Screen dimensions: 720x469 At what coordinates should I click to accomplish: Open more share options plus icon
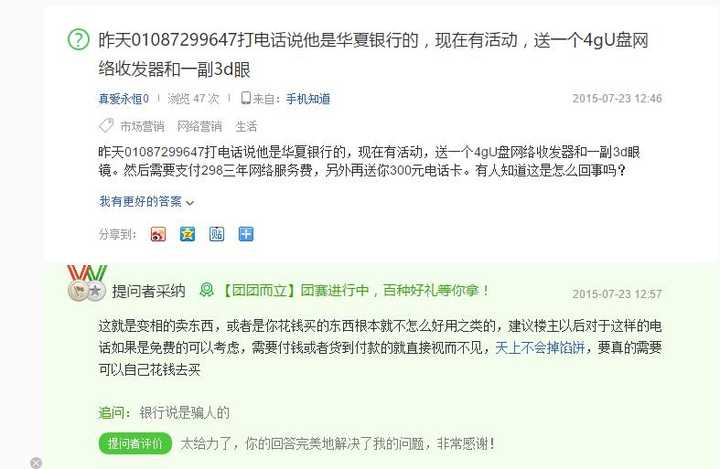(246, 234)
